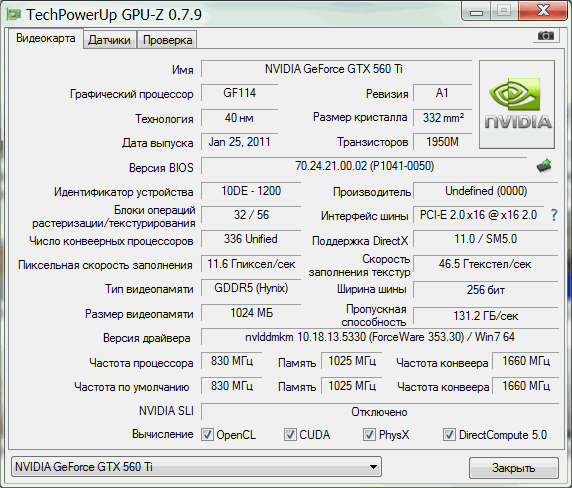
Task: Click the Интерфейс шины label
Action: [365, 216]
